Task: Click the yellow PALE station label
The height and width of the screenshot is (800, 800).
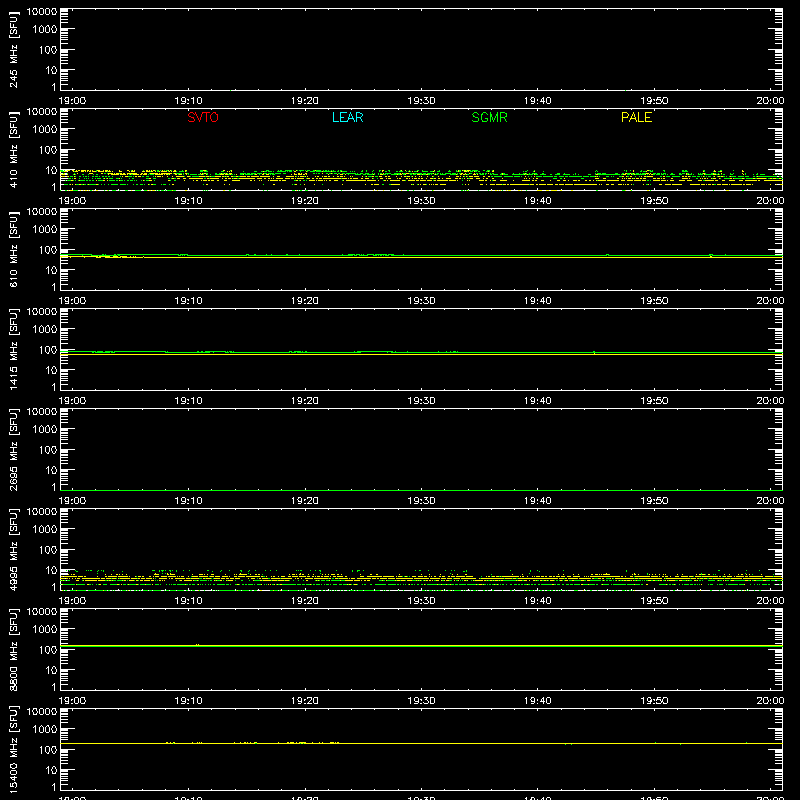Action: point(636,117)
